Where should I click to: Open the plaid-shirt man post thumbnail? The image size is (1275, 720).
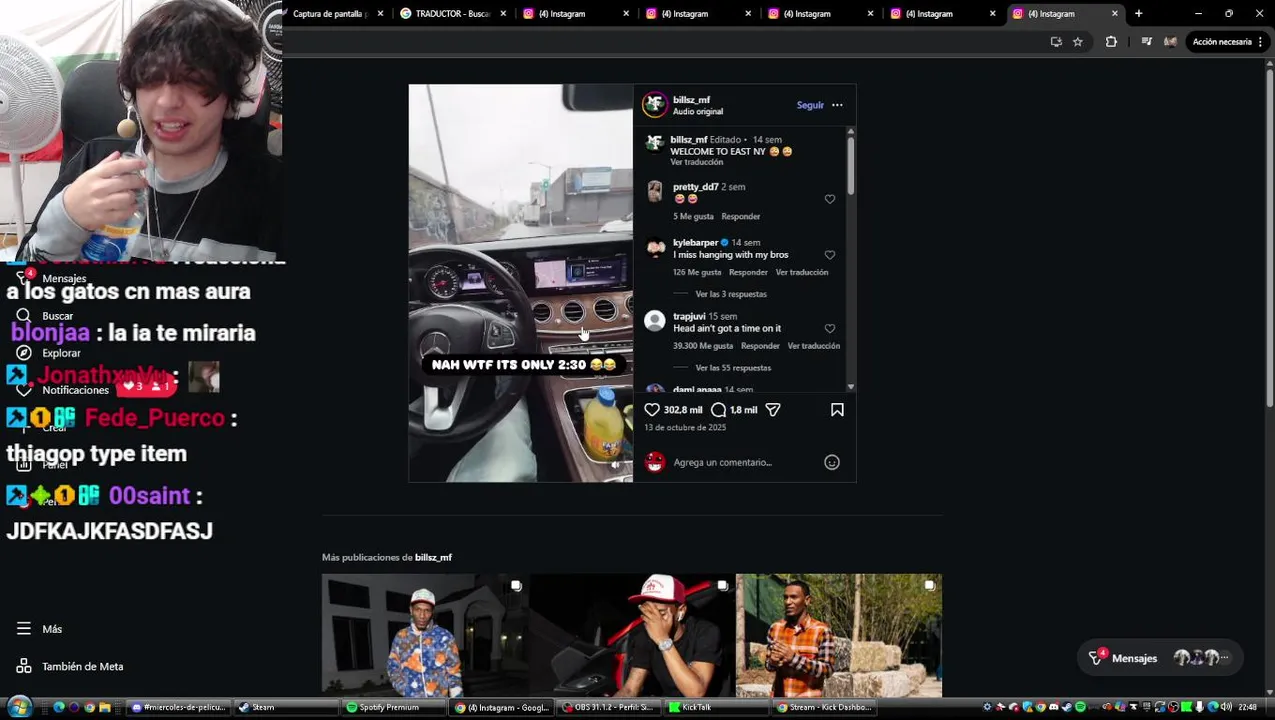(839, 635)
